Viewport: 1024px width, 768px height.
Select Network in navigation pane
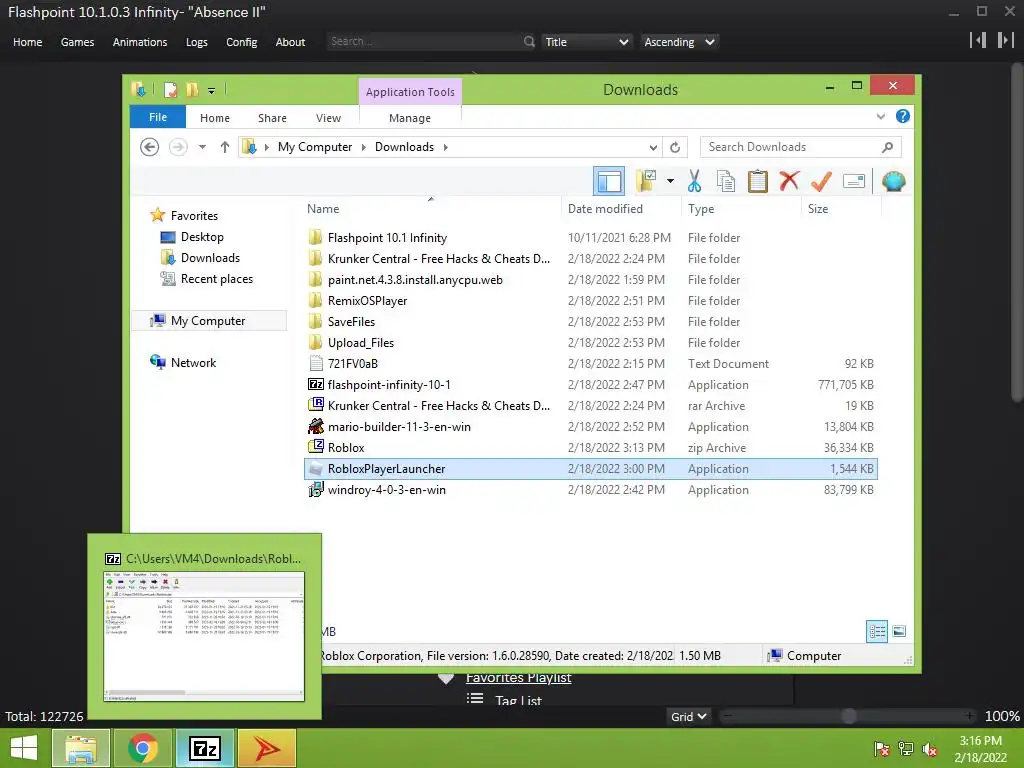(193, 362)
